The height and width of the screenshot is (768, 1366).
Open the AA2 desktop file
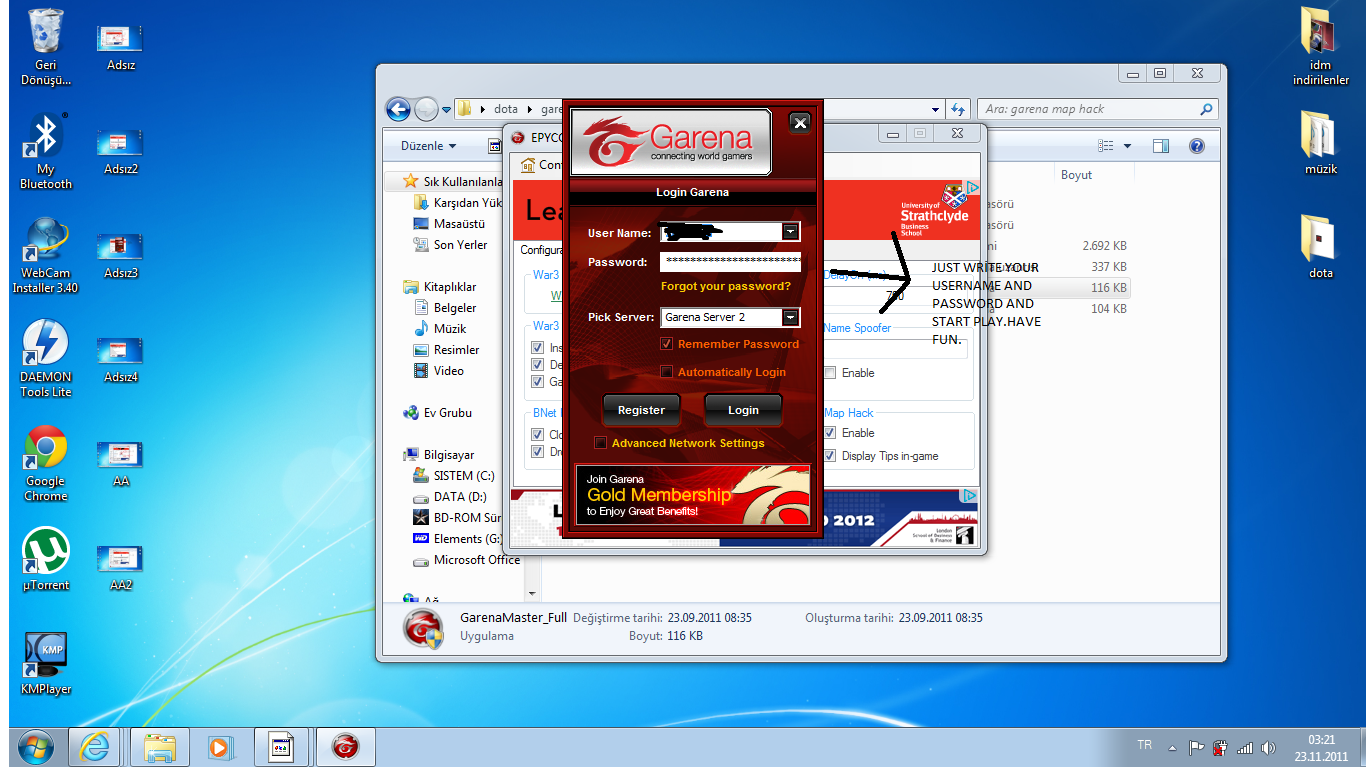120,567
